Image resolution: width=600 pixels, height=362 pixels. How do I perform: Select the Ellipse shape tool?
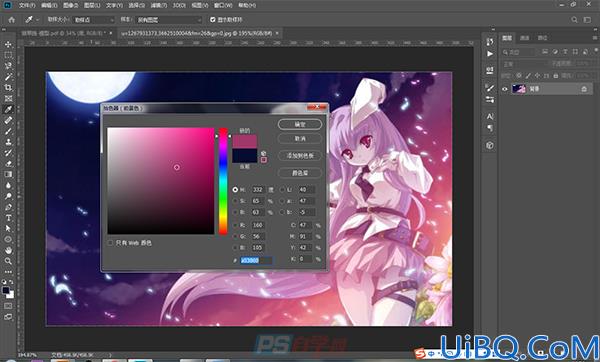(8, 240)
